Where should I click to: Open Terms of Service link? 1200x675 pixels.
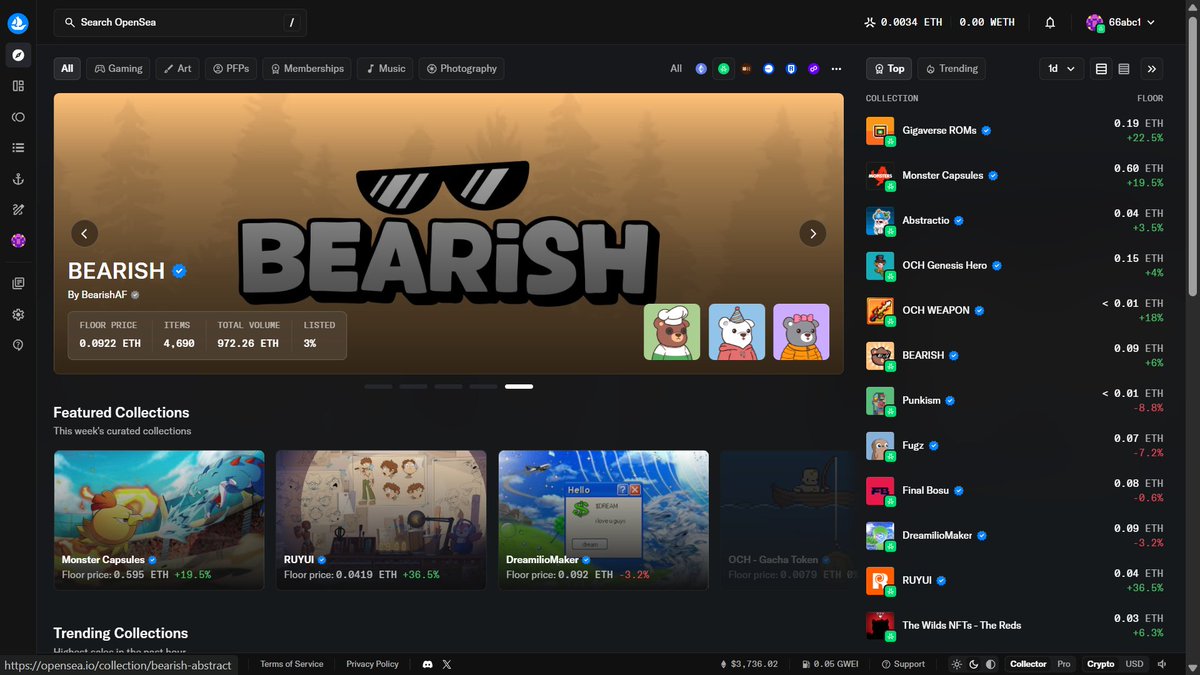[292, 664]
